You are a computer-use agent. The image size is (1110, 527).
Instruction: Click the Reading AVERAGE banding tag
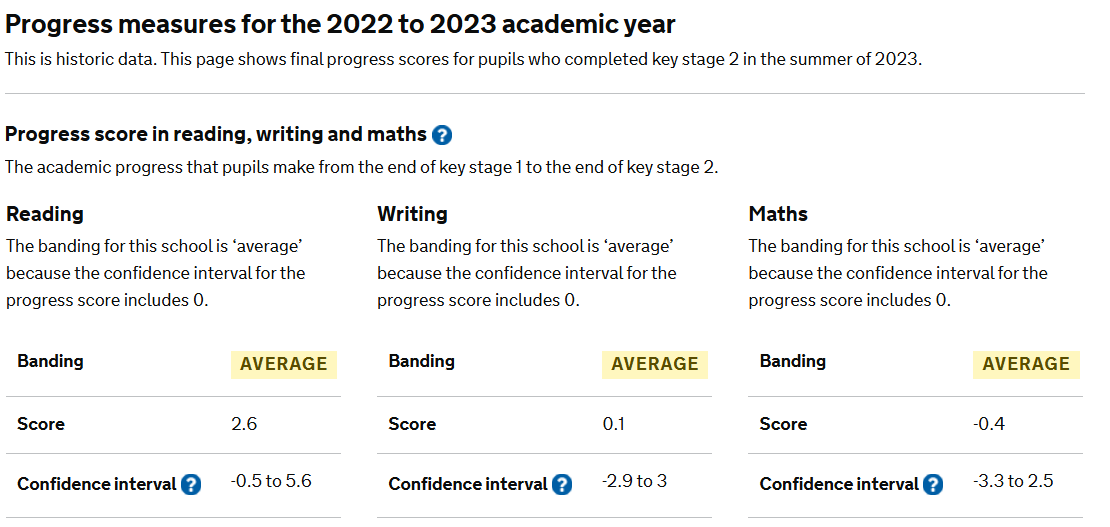[284, 365]
